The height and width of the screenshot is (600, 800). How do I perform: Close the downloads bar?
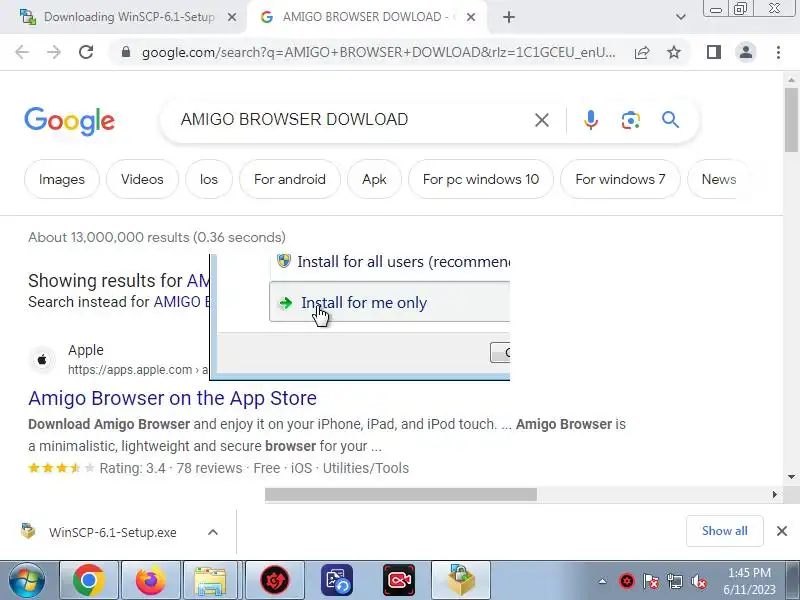click(x=782, y=531)
